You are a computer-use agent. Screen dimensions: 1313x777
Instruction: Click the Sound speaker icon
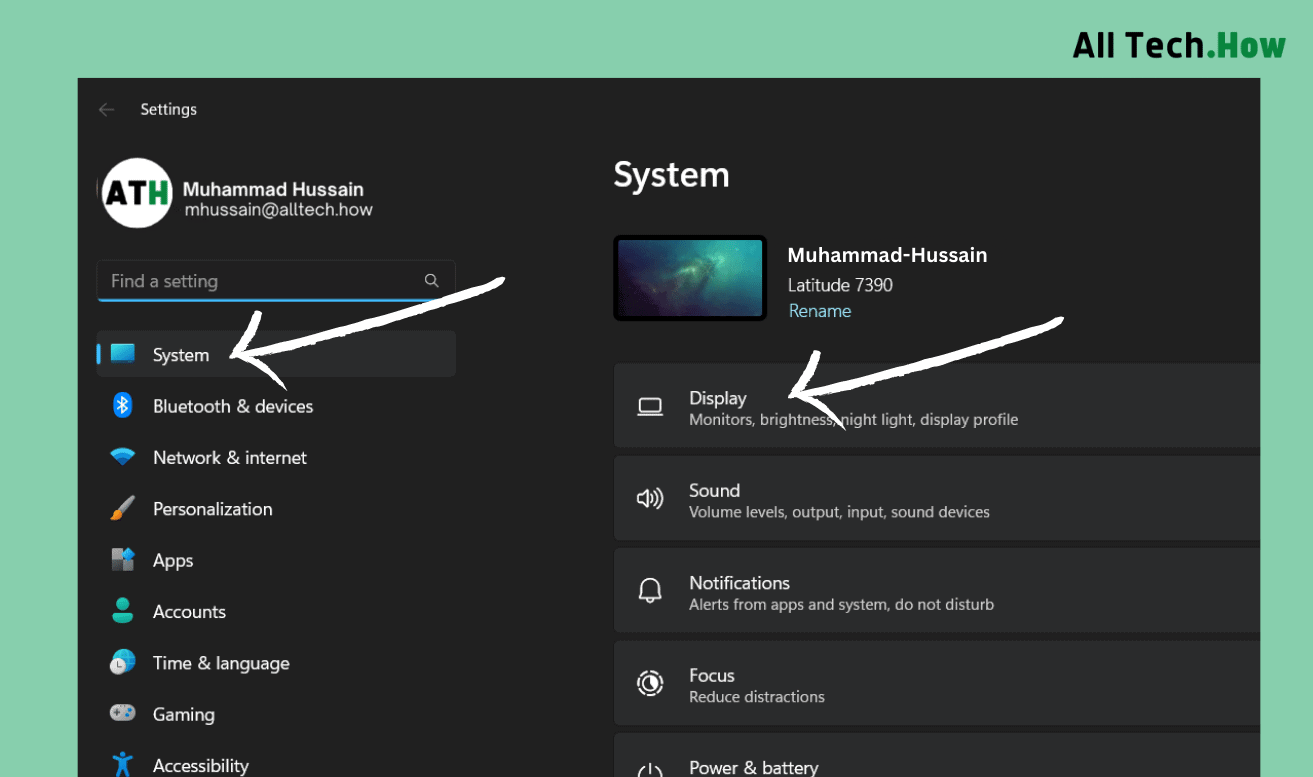[x=650, y=498]
